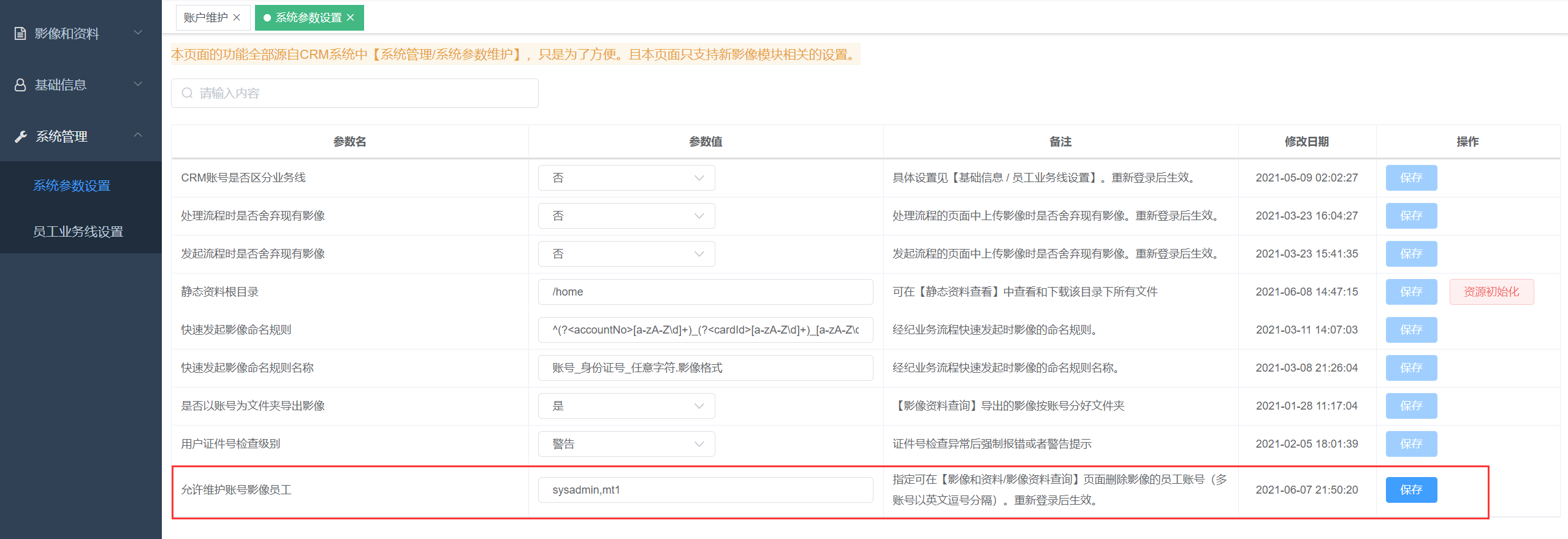1568x539 pixels.
Task: Click the 参数名 column header
Action: (350, 142)
